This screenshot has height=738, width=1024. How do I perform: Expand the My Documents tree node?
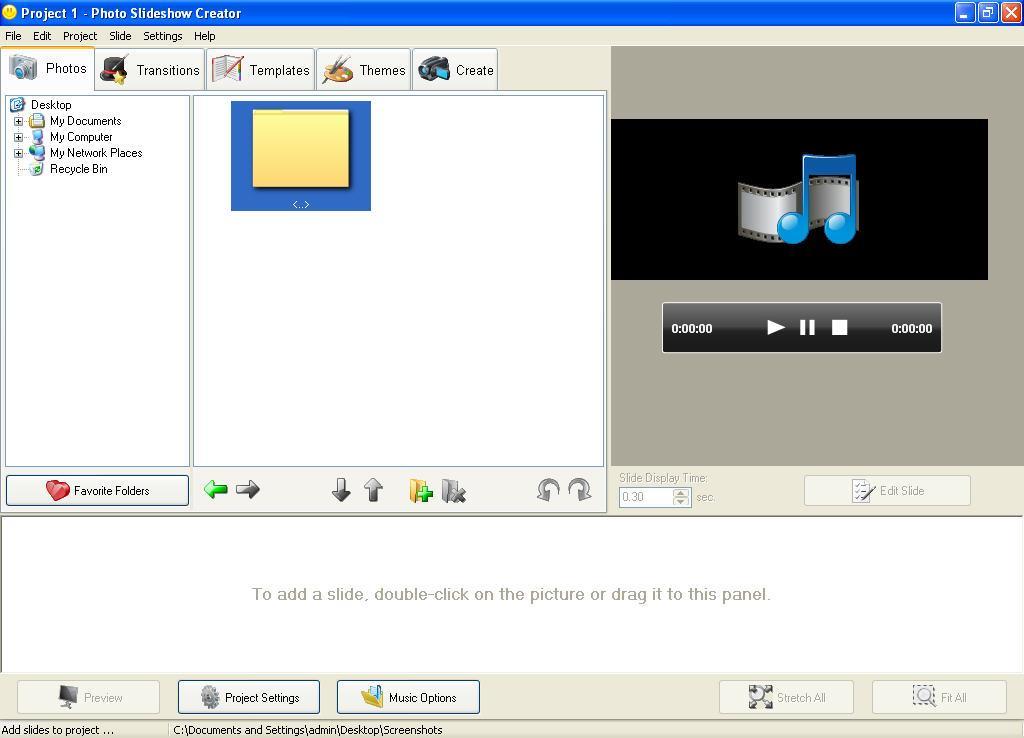tap(20, 120)
